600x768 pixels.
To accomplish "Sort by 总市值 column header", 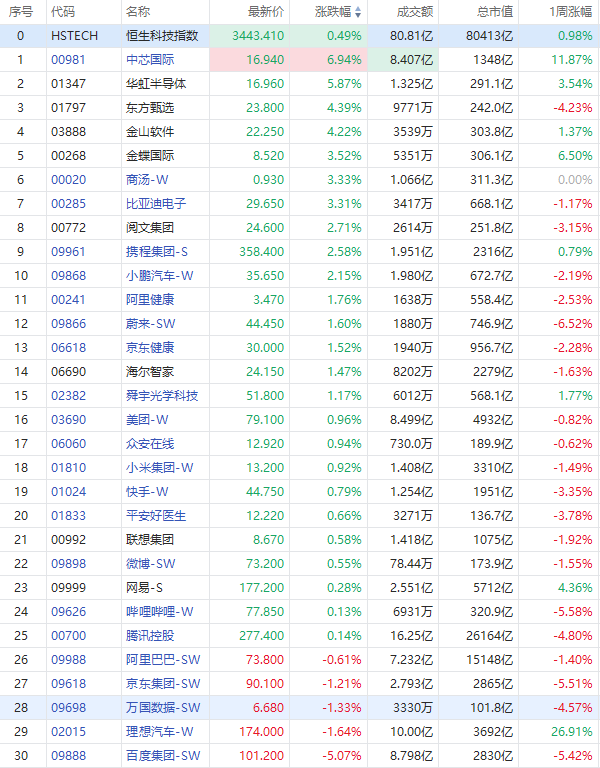I will 495,12.
